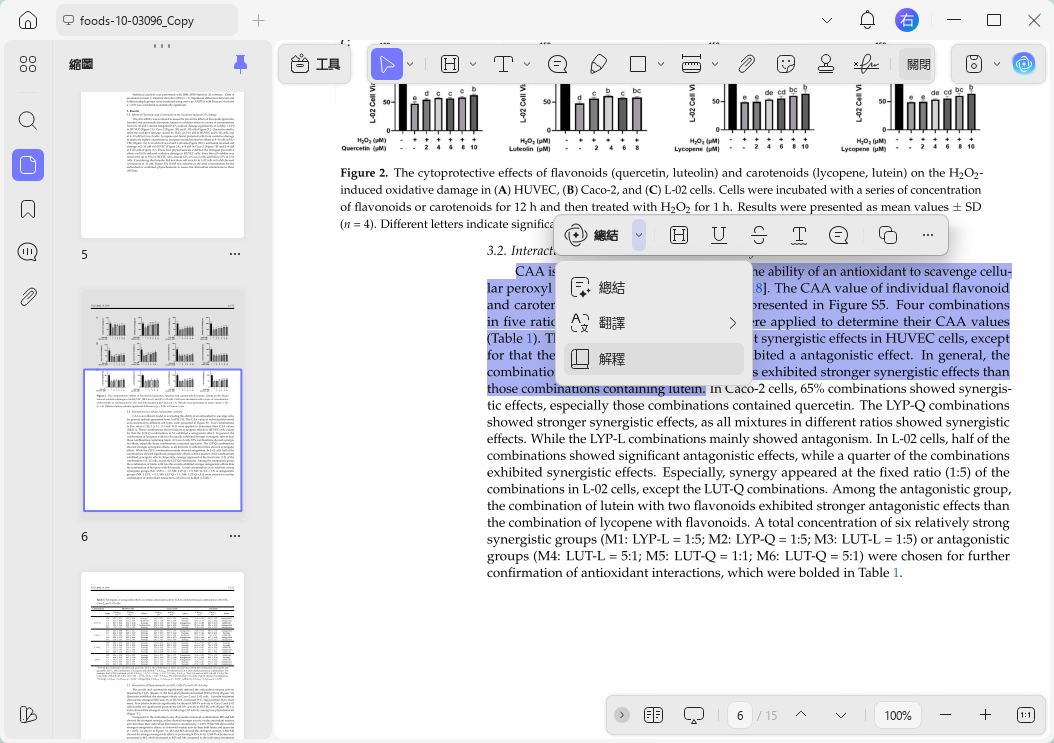Zoom in with the plus button
The width and height of the screenshot is (1054, 743).
click(985, 715)
